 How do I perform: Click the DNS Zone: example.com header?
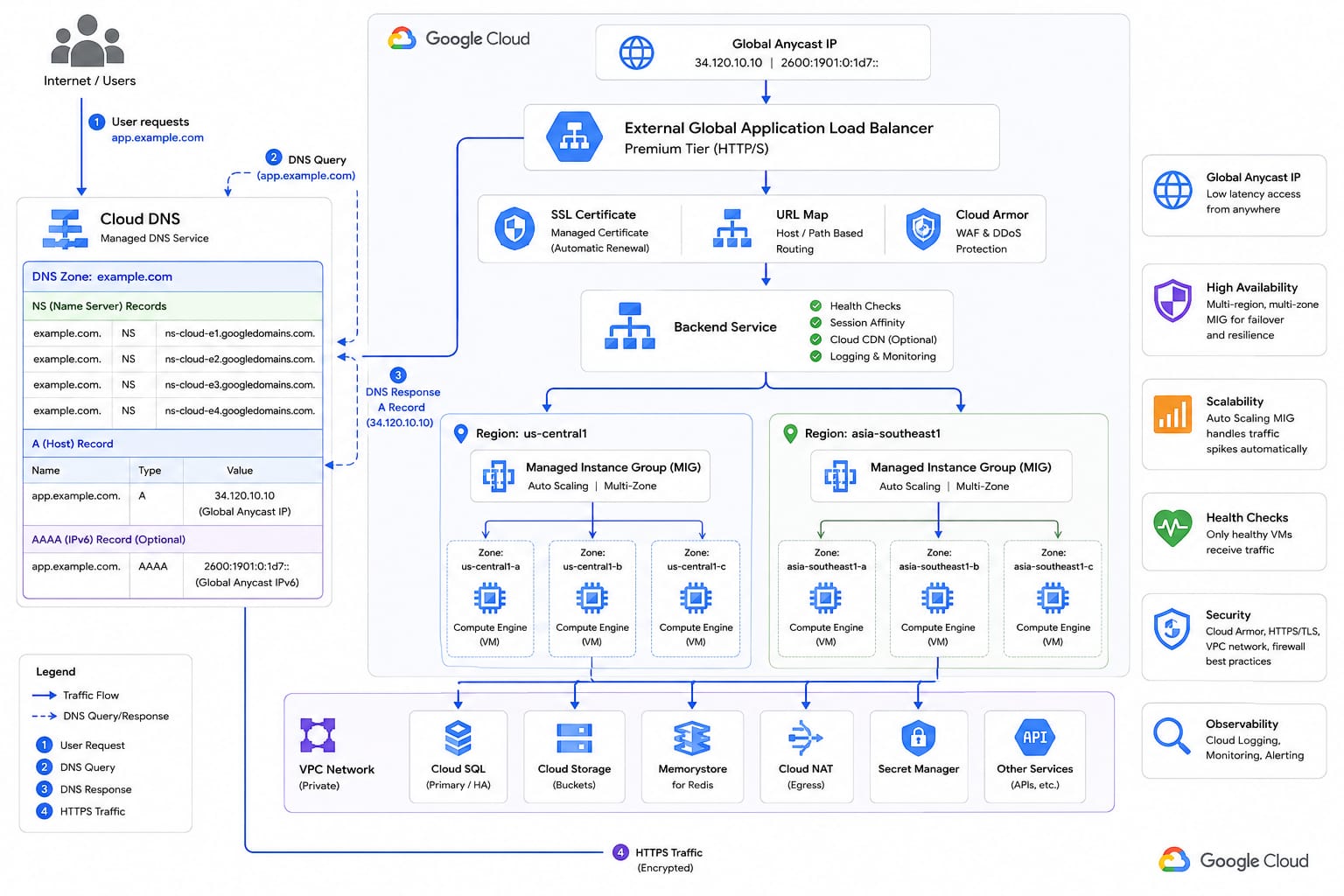(172, 276)
